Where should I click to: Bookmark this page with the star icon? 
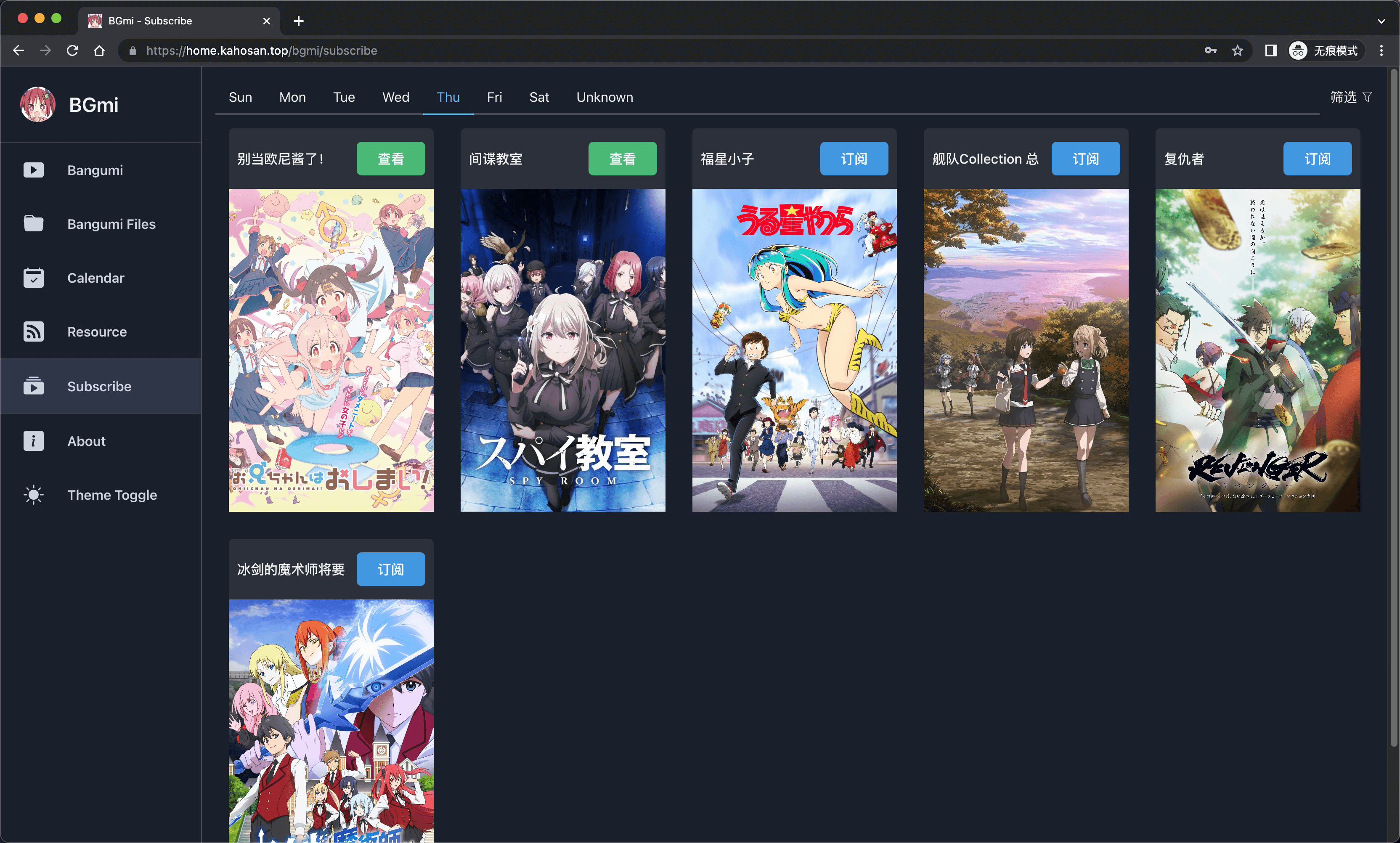[1237, 50]
